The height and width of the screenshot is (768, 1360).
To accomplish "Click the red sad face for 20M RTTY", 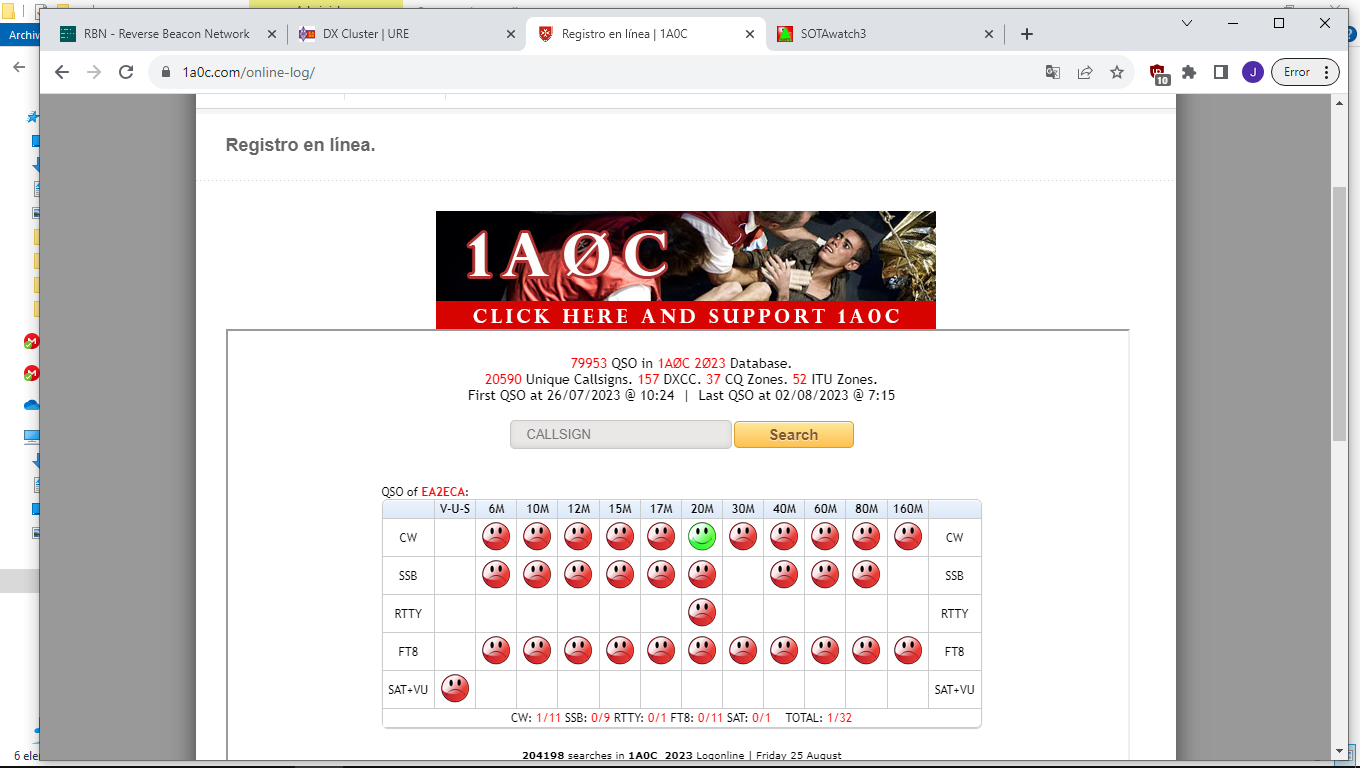I will pos(702,612).
